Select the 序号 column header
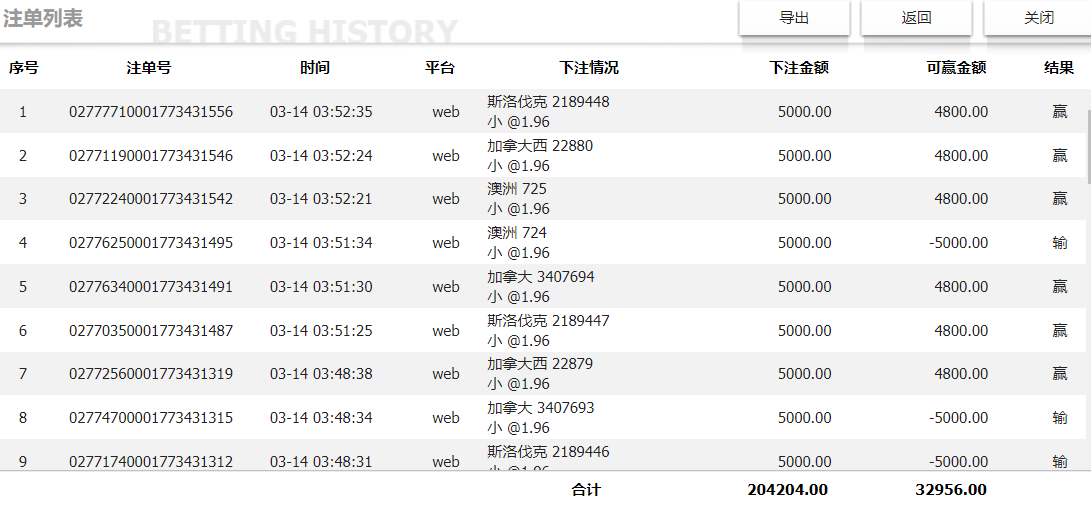 tap(24, 68)
